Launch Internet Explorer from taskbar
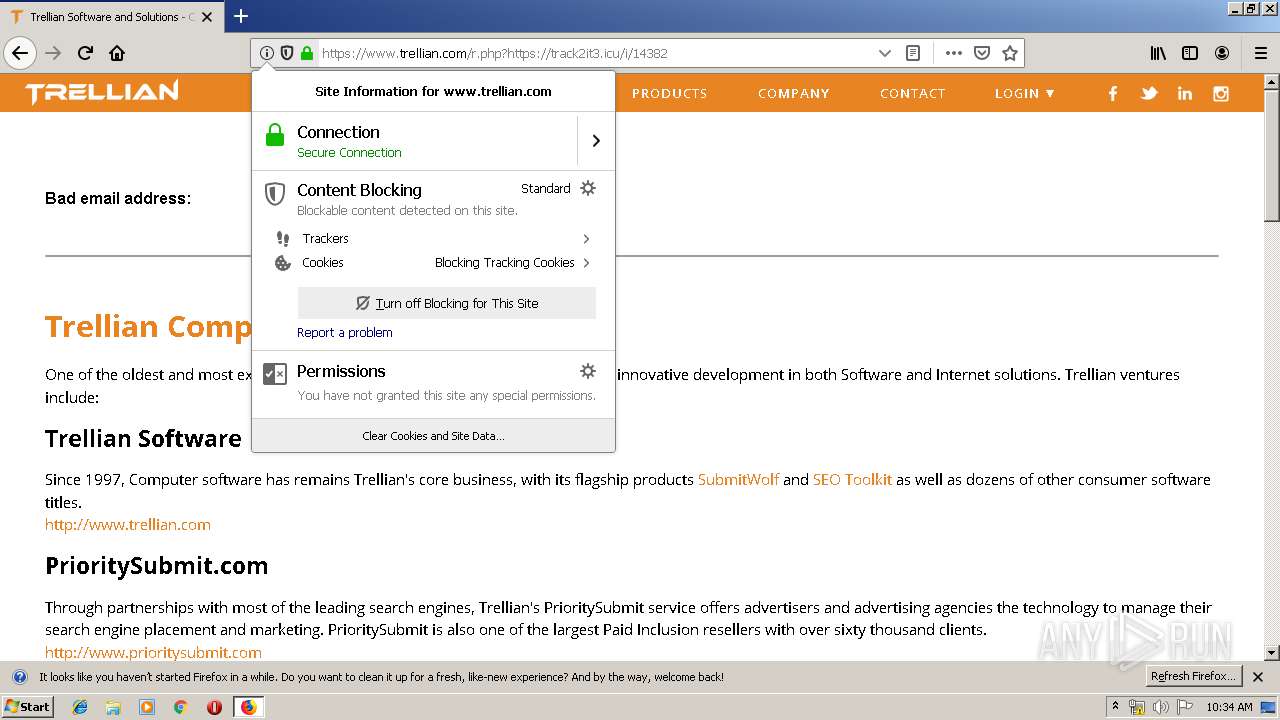Image resolution: width=1280 pixels, height=720 pixels. click(x=80, y=707)
